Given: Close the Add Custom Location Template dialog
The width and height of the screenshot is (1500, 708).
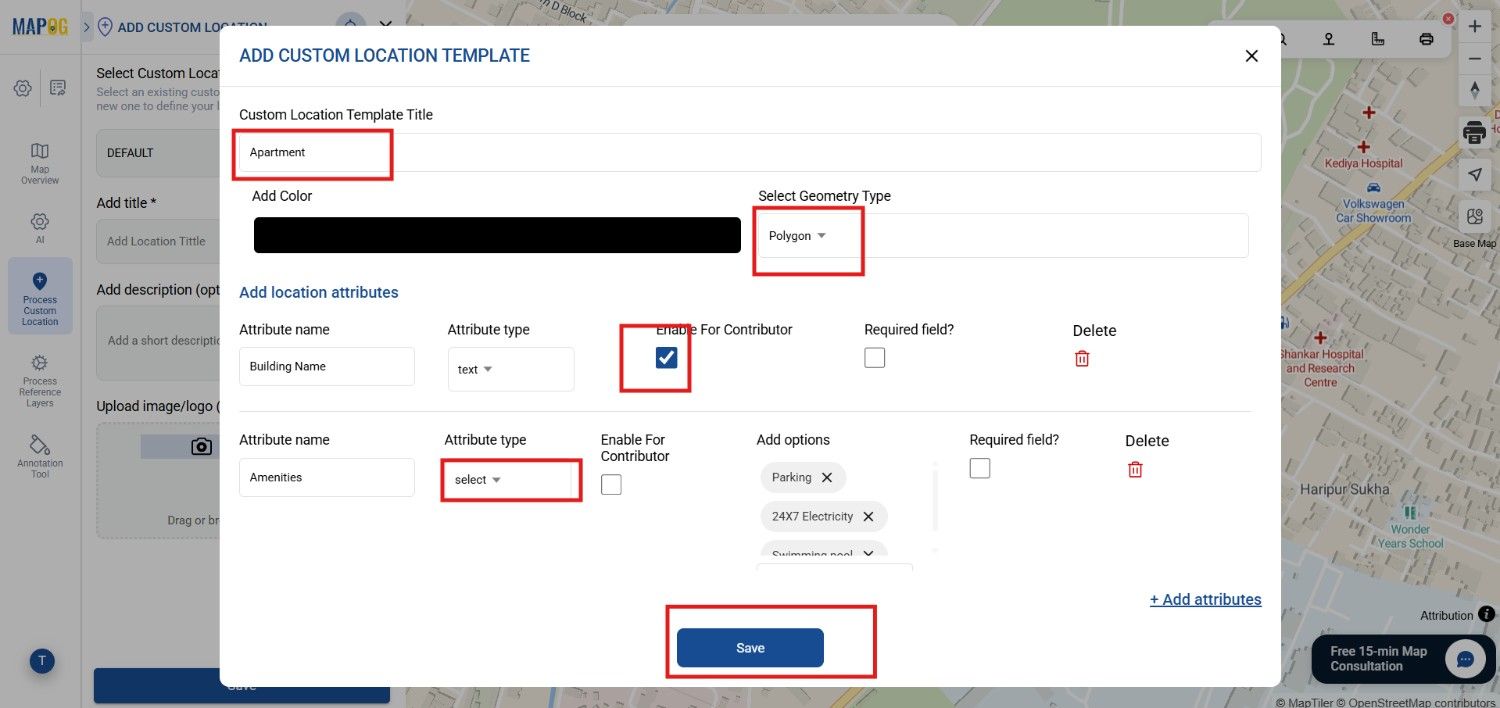Looking at the screenshot, I should tap(1251, 56).
